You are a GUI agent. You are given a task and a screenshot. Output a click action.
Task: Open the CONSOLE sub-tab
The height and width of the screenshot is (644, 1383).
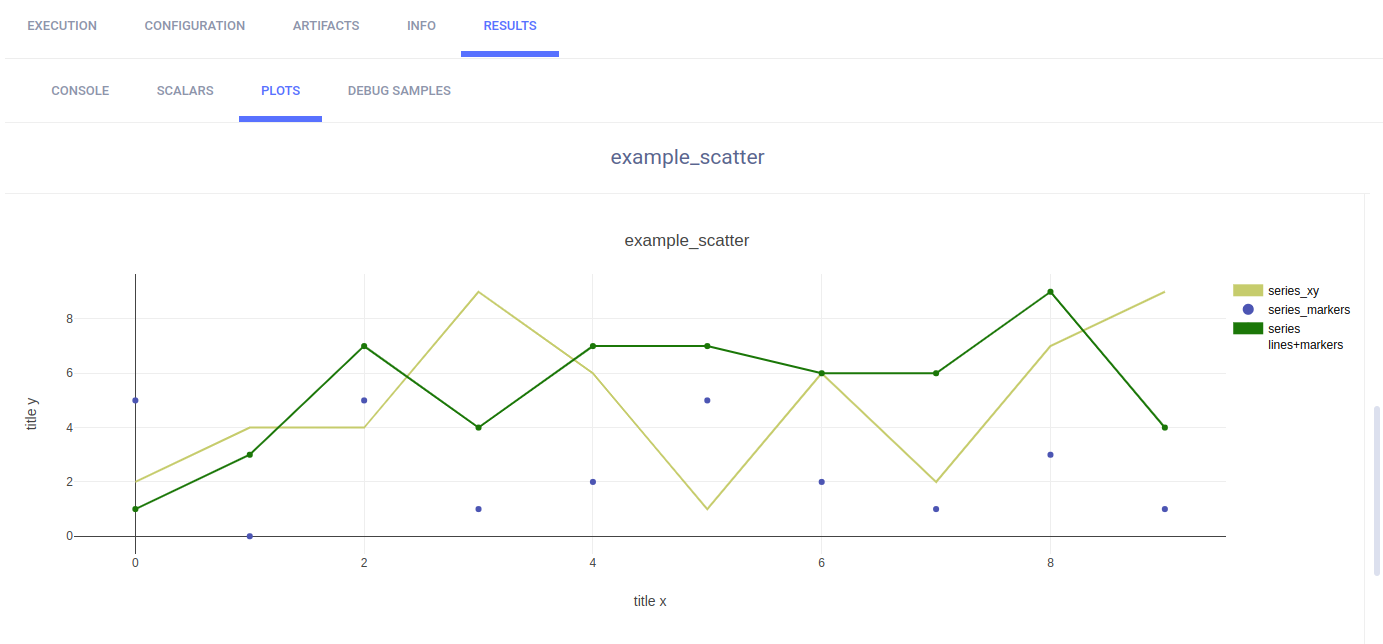(x=80, y=91)
